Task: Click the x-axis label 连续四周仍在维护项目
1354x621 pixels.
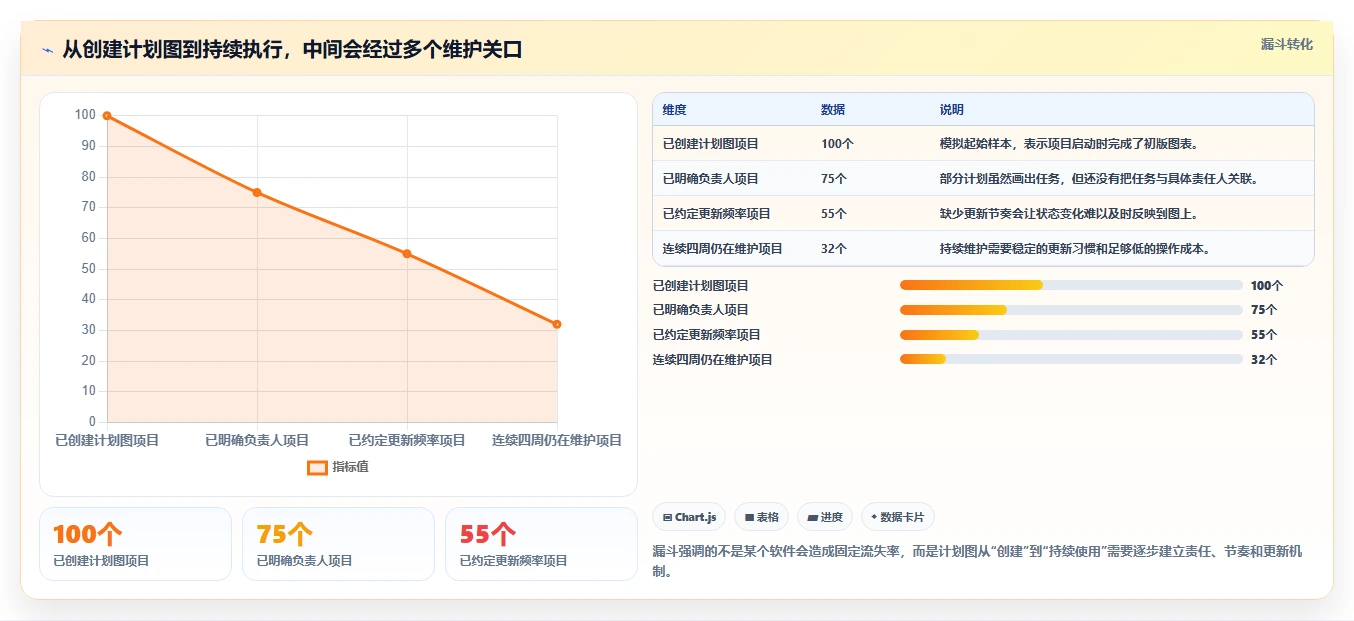Action: 557,440
